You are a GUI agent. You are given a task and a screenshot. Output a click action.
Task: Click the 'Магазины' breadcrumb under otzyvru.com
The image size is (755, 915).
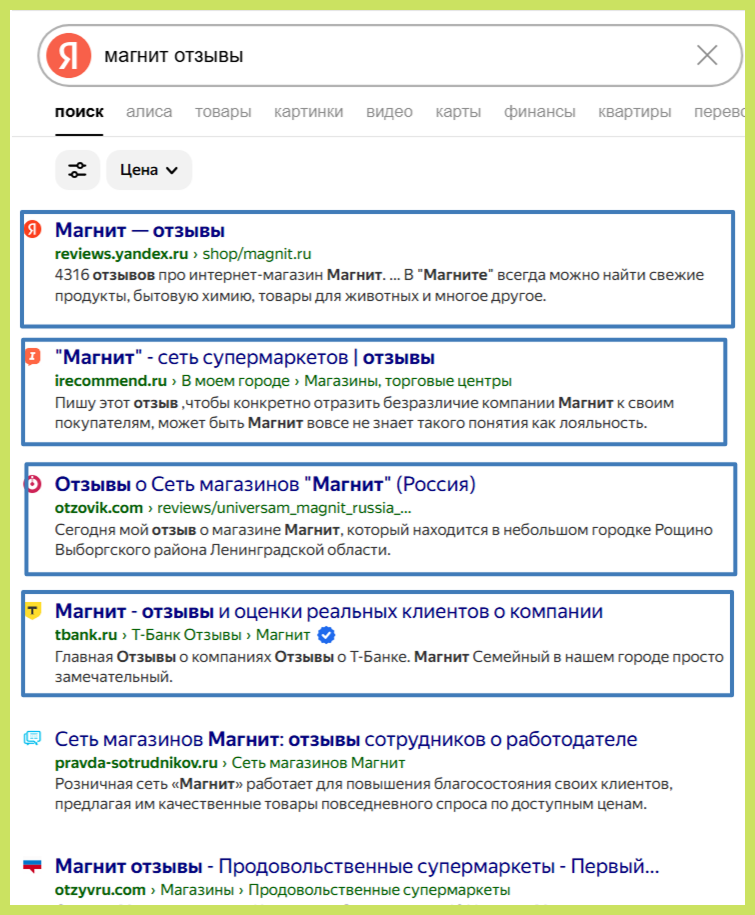click(197, 890)
